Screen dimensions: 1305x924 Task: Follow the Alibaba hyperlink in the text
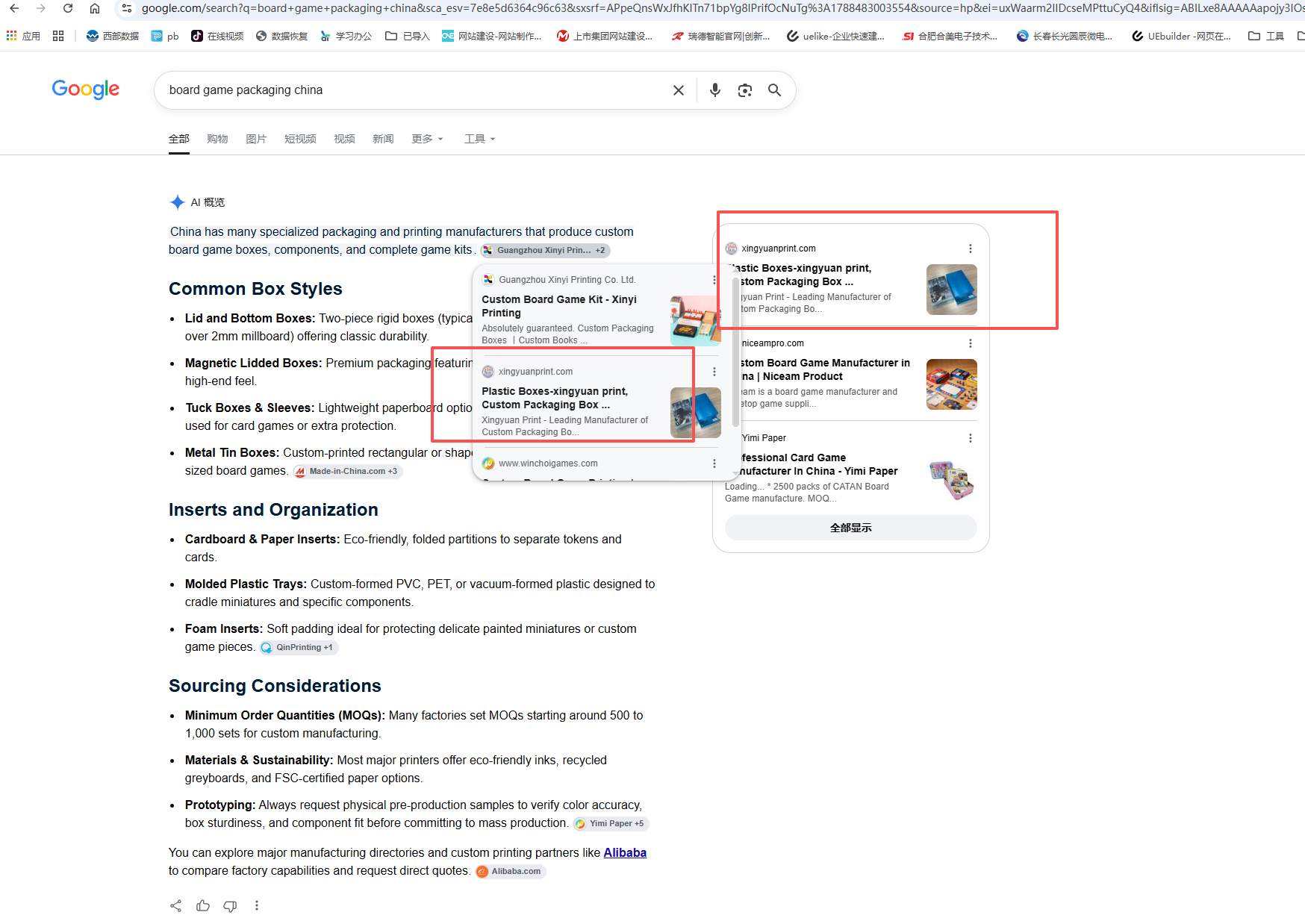(x=625, y=852)
